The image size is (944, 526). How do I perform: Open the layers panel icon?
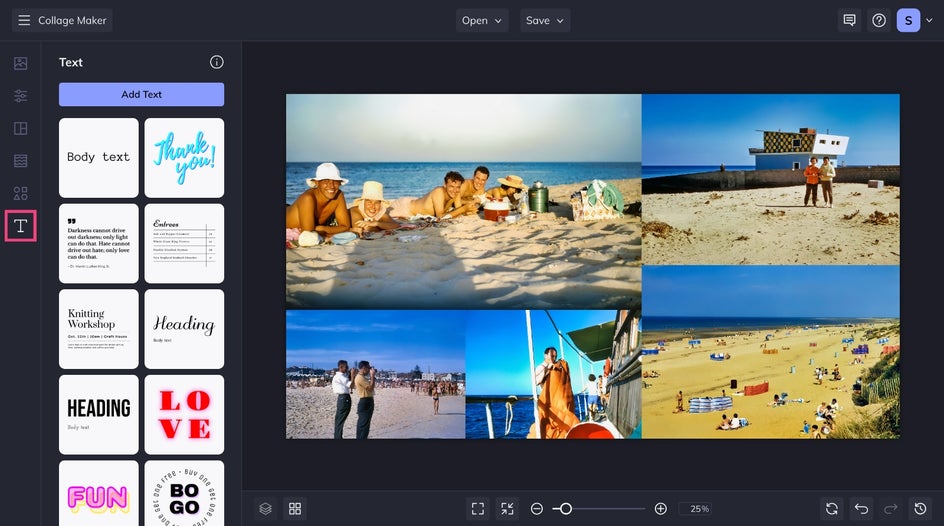click(x=266, y=509)
